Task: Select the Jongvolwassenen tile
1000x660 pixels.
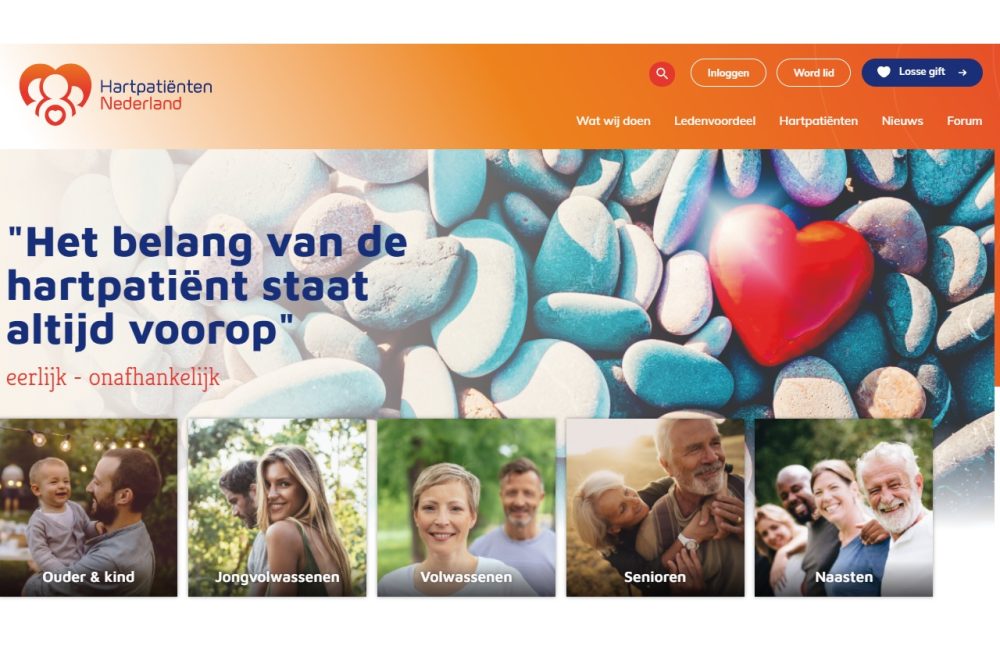Action: click(277, 508)
